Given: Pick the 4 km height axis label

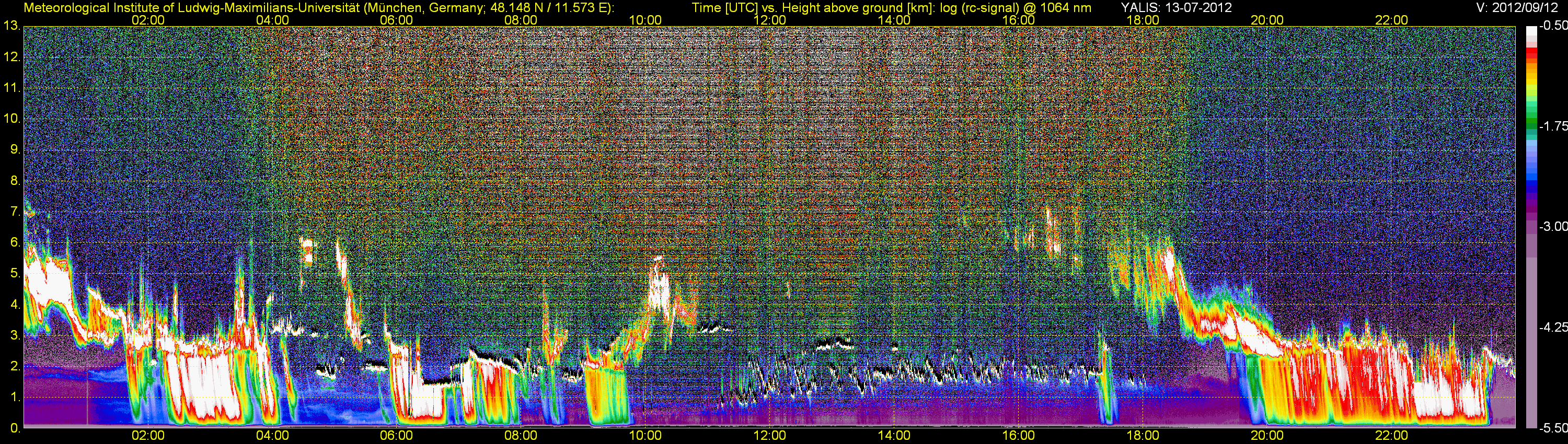Looking at the screenshot, I should point(15,305).
